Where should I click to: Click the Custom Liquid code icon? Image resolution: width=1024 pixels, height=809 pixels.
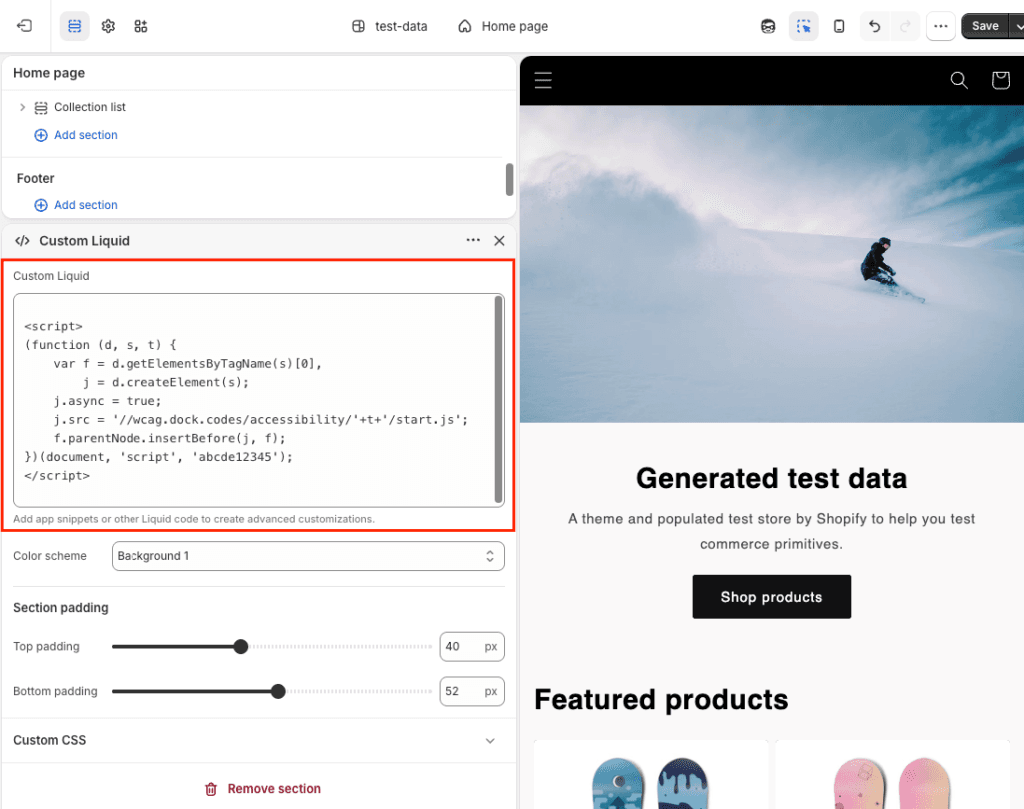22,241
